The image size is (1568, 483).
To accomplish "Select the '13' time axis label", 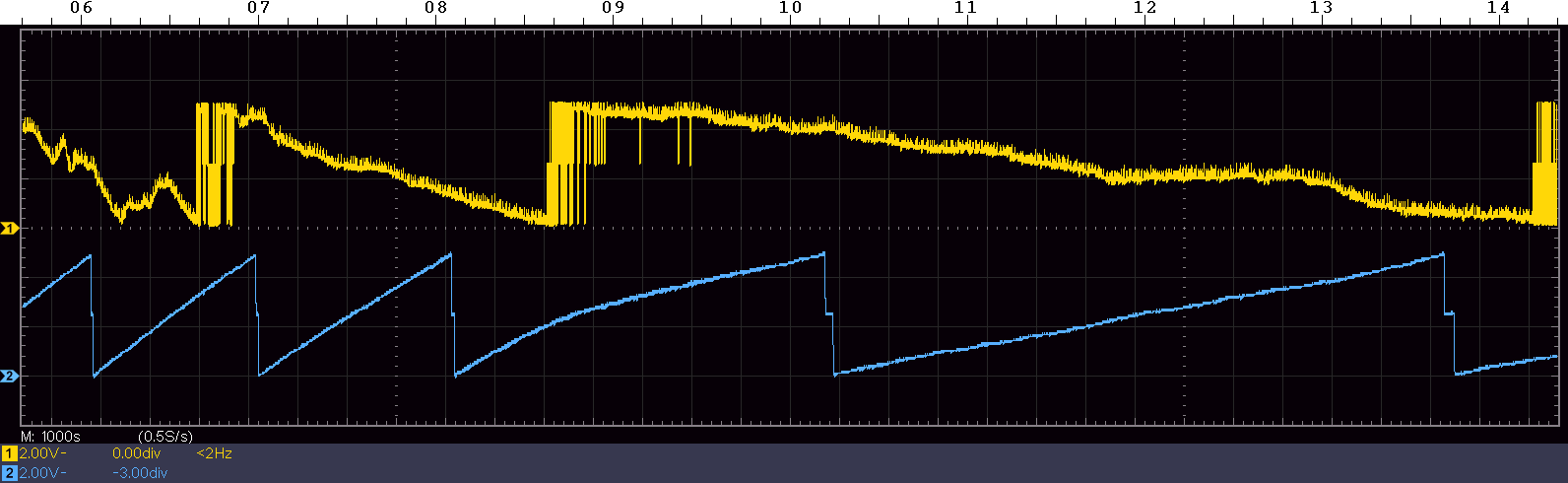I will coord(1321,8).
